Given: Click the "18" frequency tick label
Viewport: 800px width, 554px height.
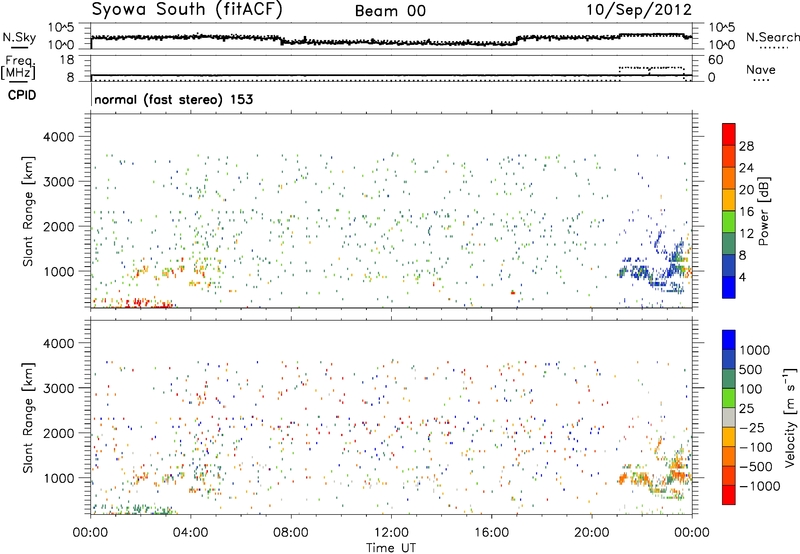Looking at the screenshot, I should point(67,60).
